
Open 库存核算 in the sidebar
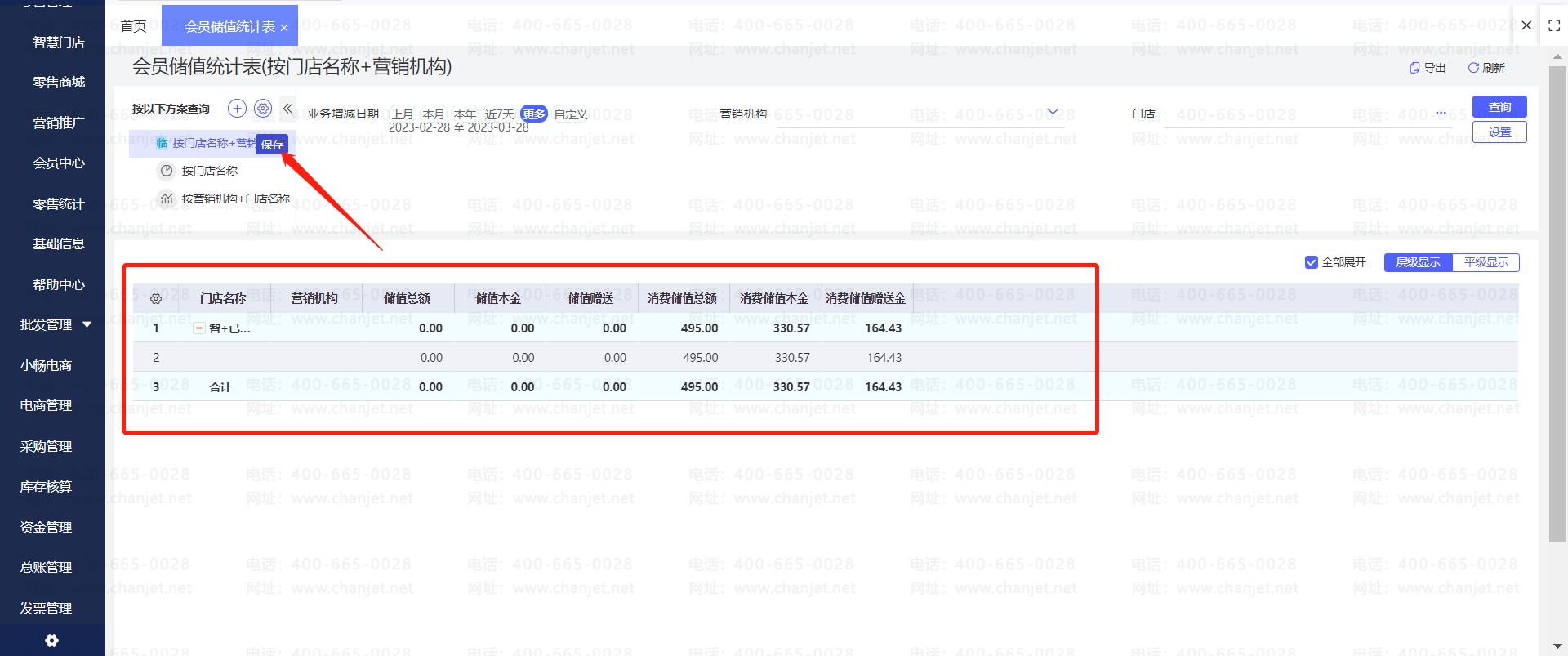coord(46,487)
